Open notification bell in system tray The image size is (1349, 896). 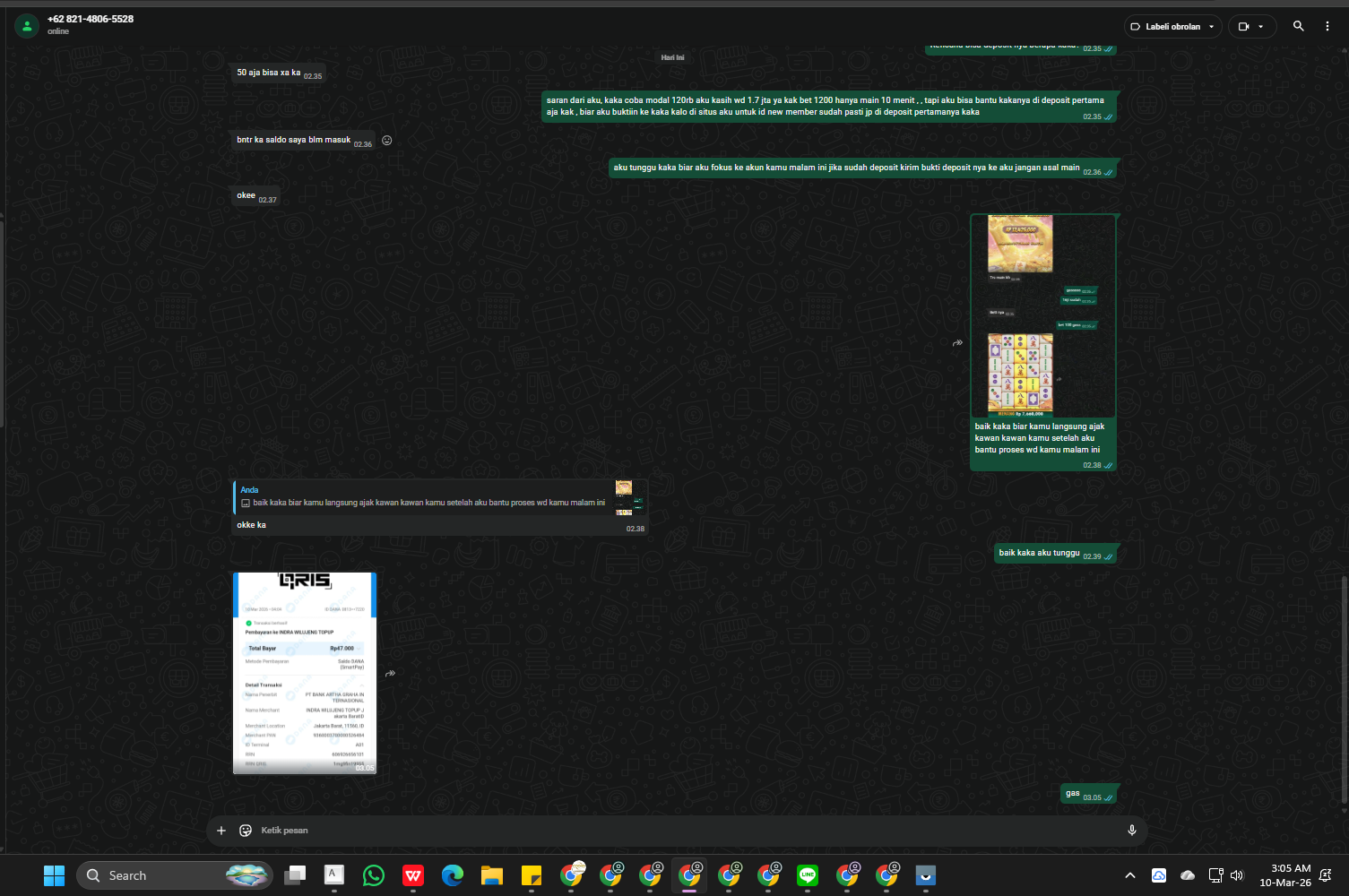pyautogui.click(x=1326, y=875)
